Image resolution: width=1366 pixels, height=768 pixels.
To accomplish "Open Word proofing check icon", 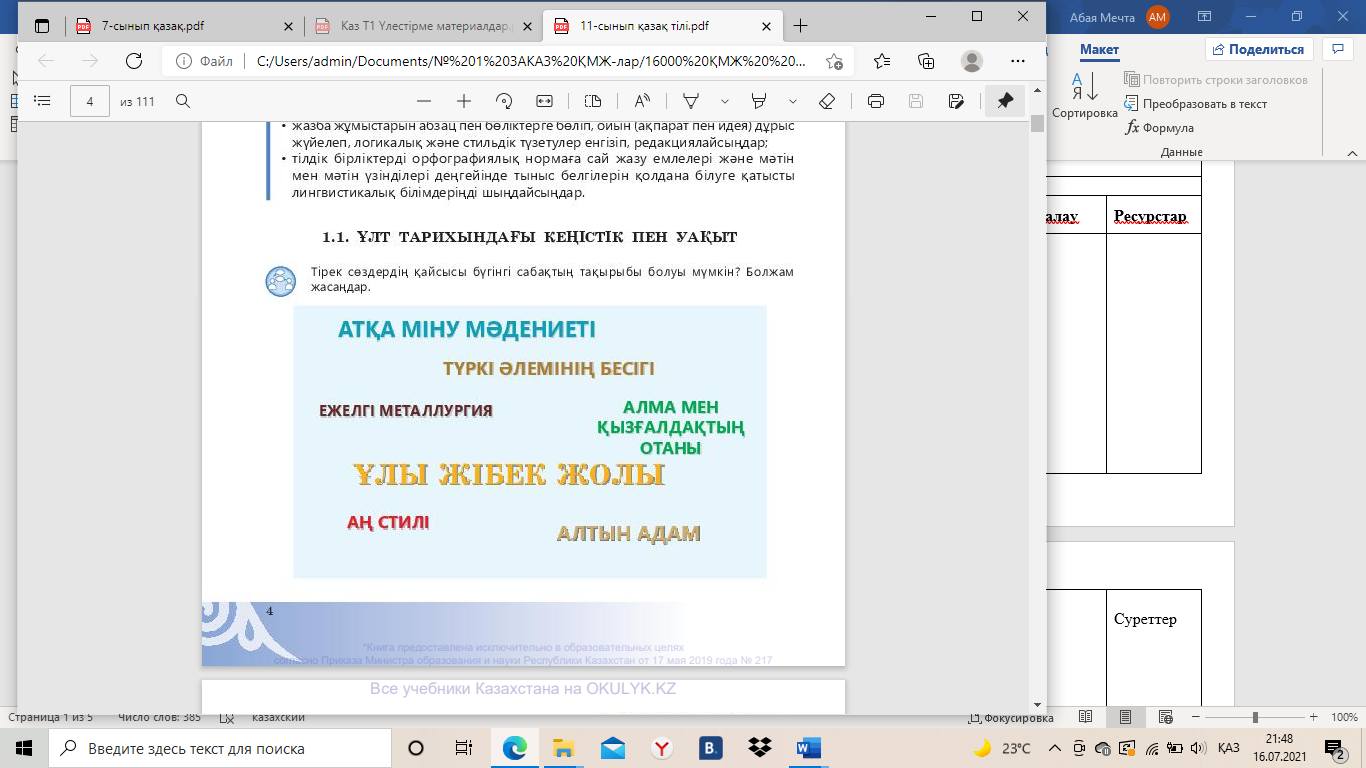I will (226, 718).
